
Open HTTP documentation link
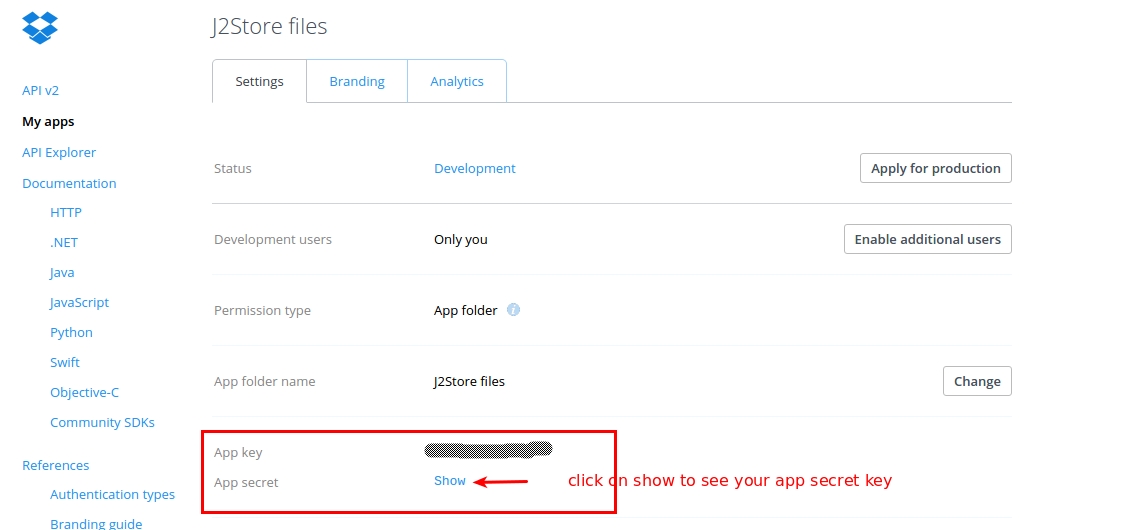(x=66, y=212)
